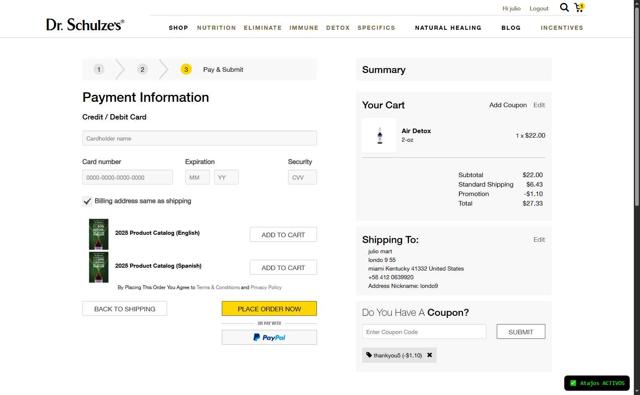Open the SHOP menu
Screen dimensions: 640x395
178,28
